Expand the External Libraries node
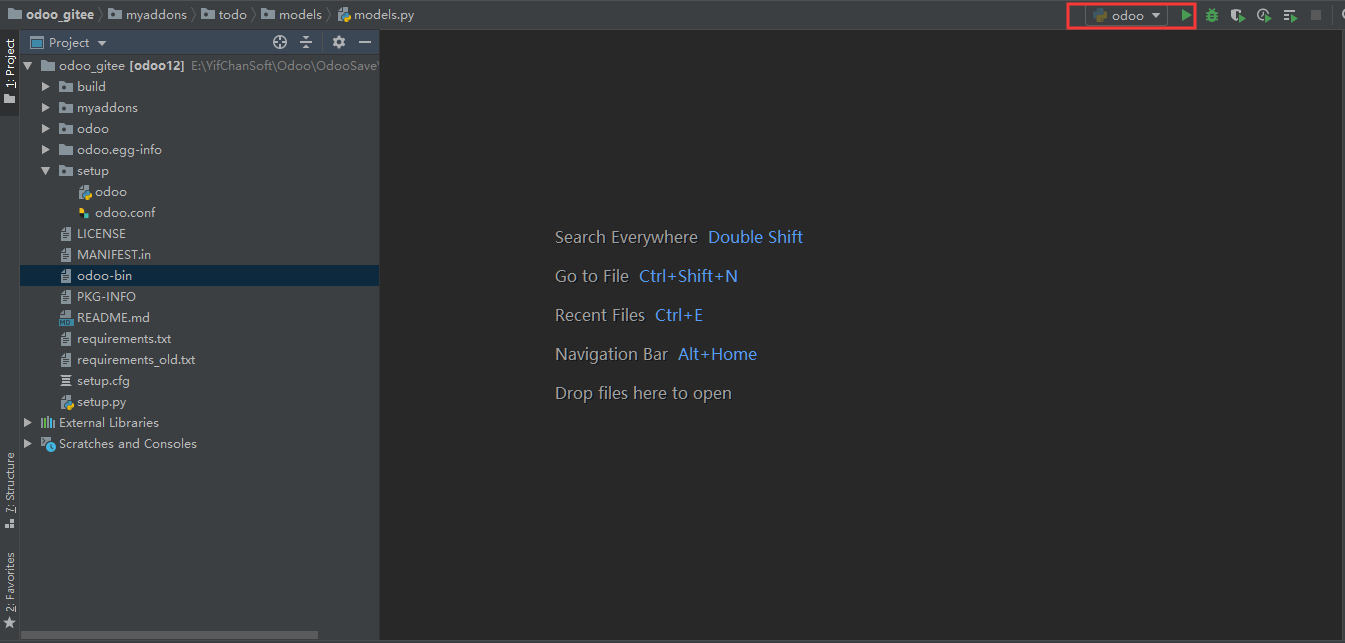This screenshot has height=643, width=1345. pyautogui.click(x=28, y=423)
